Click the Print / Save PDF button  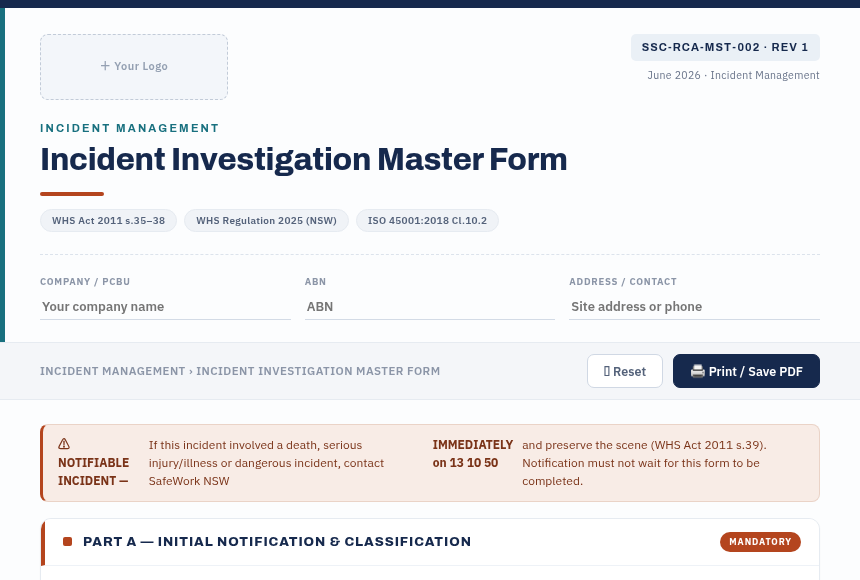[x=746, y=371]
